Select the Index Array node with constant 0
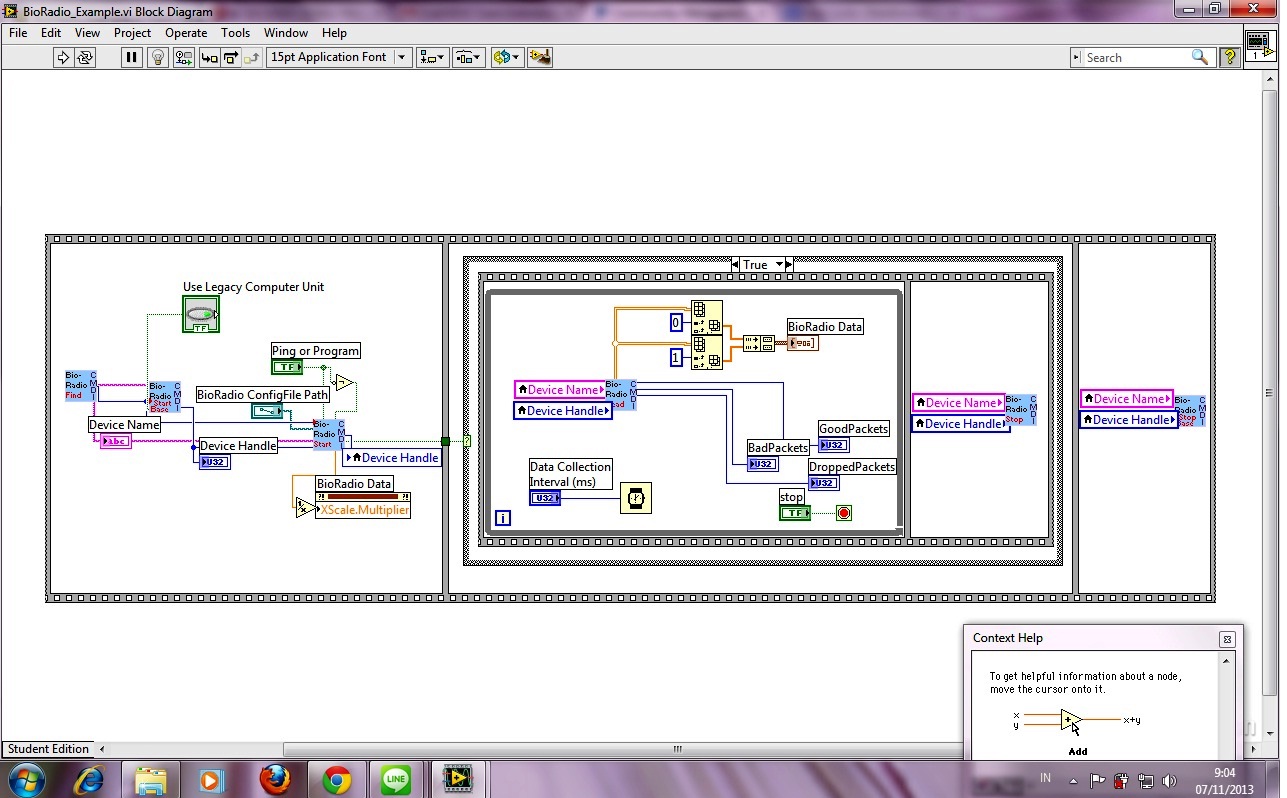 pyautogui.click(x=707, y=317)
